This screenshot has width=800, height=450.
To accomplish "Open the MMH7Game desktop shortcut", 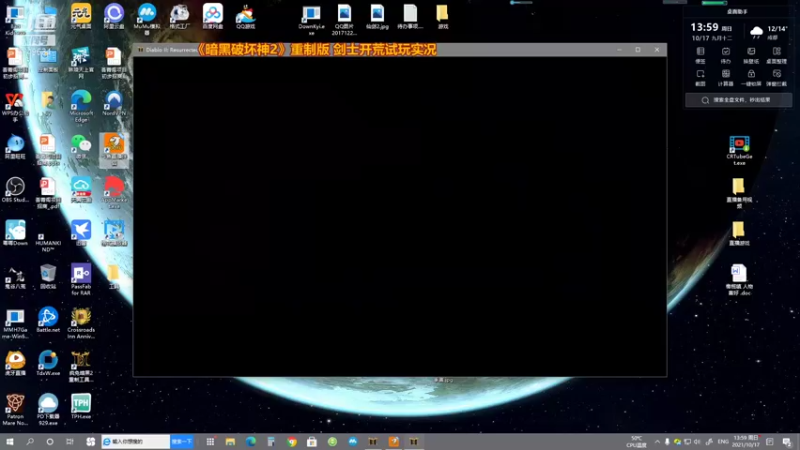I will [15, 323].
